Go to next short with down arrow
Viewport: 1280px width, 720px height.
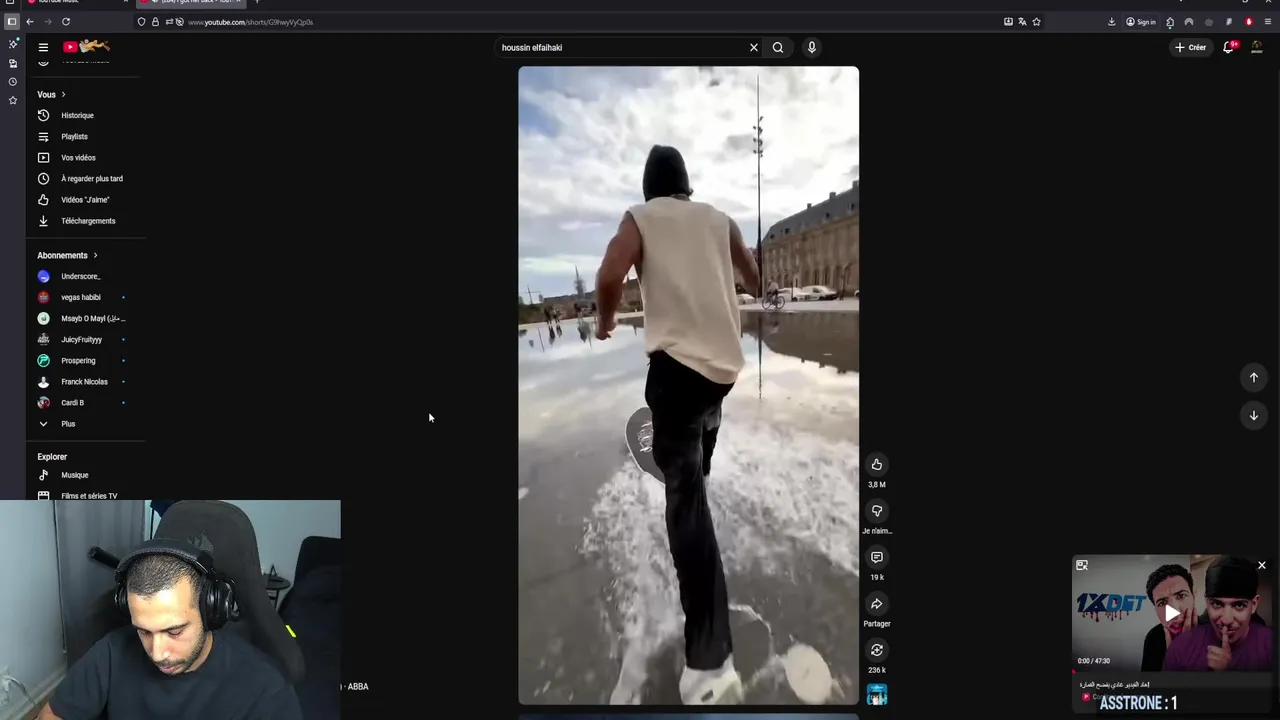tap(1253, 415)
